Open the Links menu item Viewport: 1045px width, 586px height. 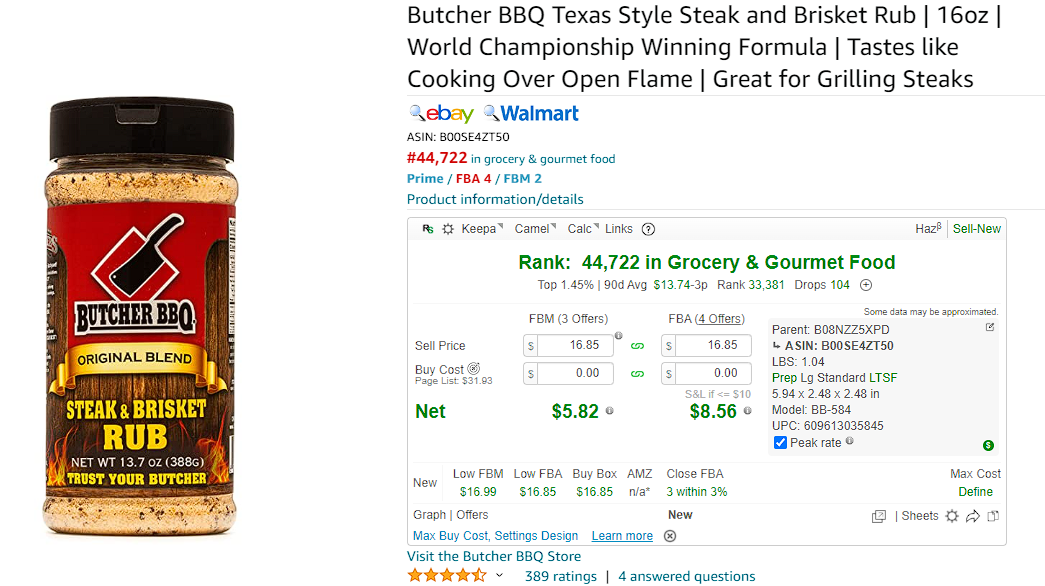click(618, 229)
